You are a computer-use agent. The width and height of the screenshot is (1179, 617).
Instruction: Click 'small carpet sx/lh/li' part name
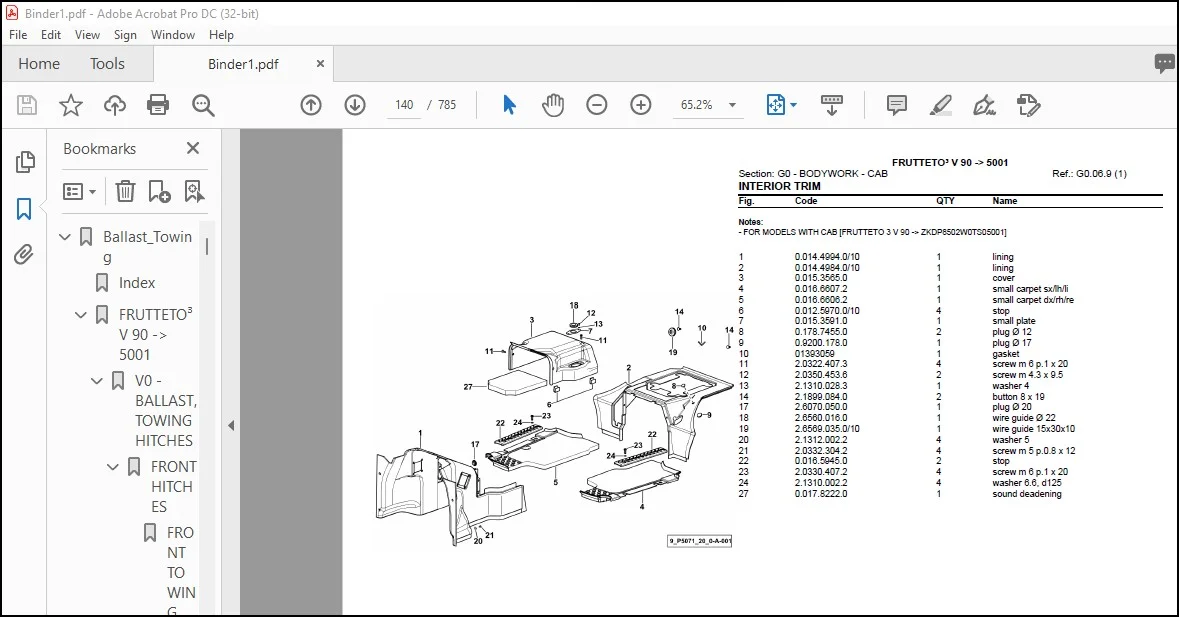tap(1030, 289)
